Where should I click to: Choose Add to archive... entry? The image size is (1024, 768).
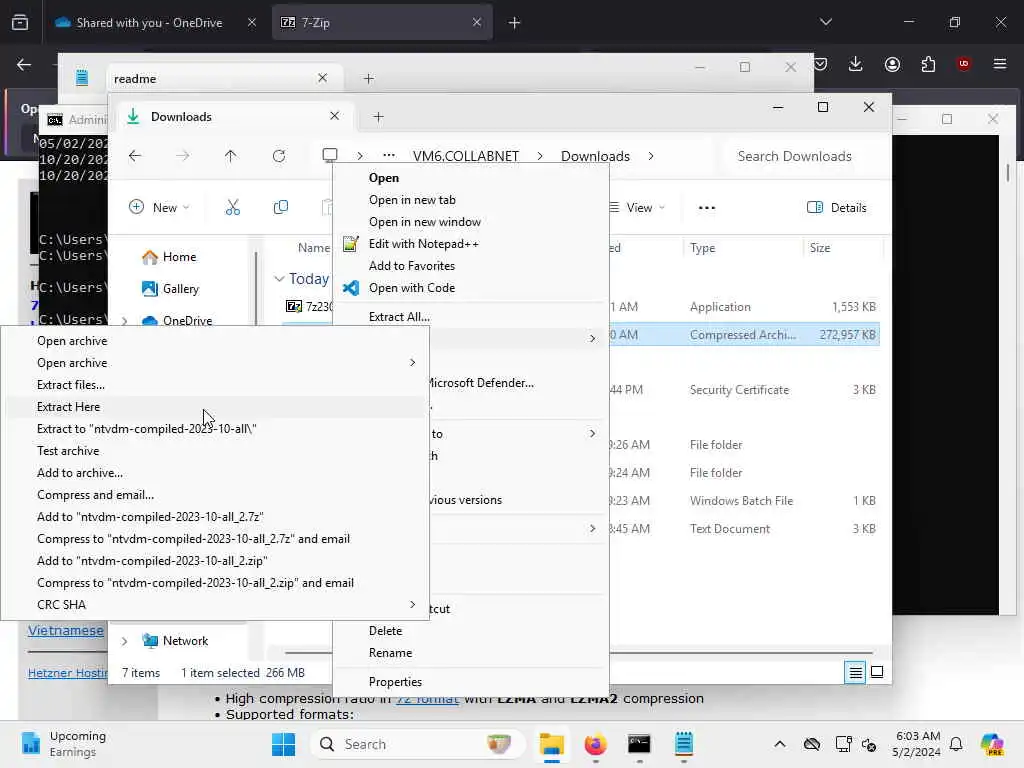click(x=214, y=473)
